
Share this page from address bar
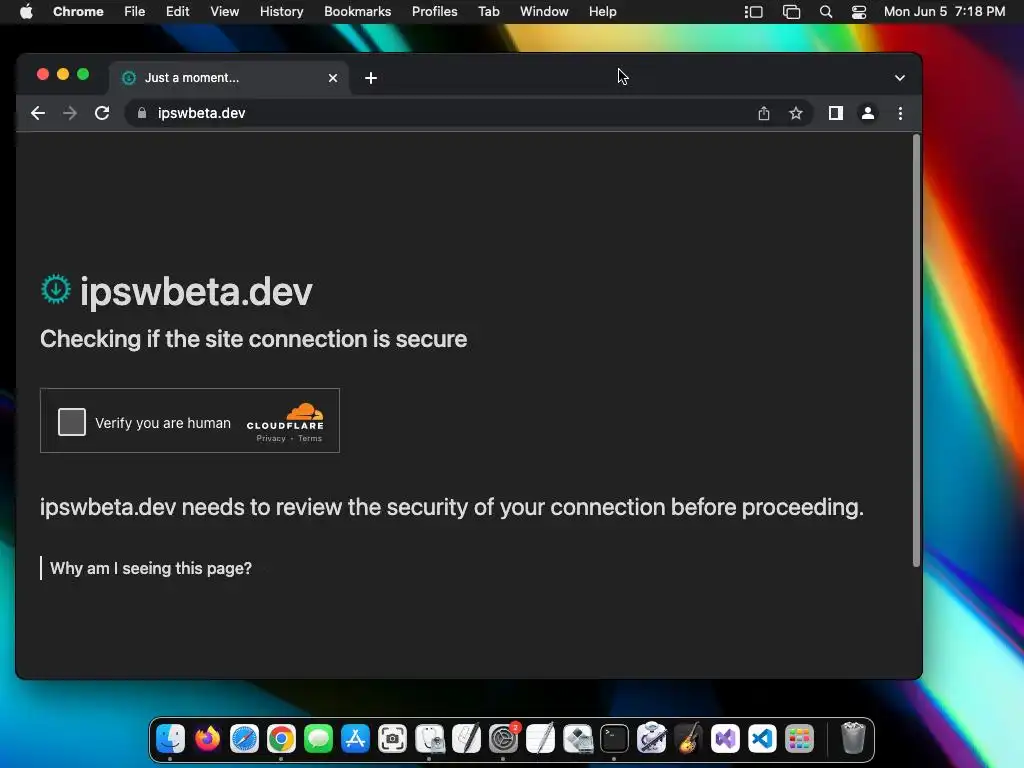(763, 113)
